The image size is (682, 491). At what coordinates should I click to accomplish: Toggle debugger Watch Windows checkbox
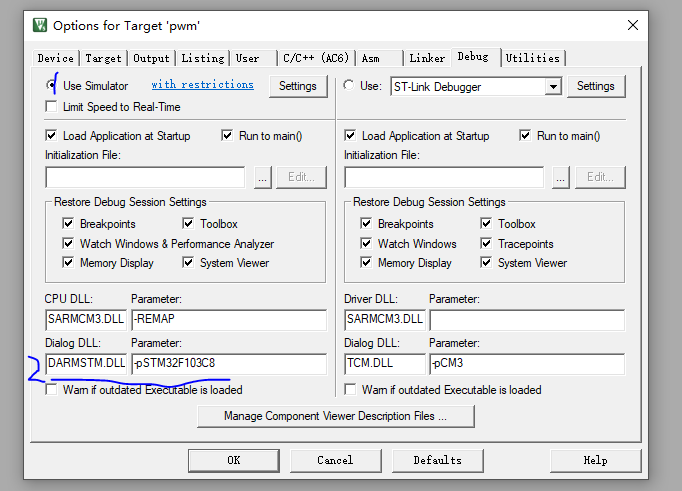pos(366,243)
